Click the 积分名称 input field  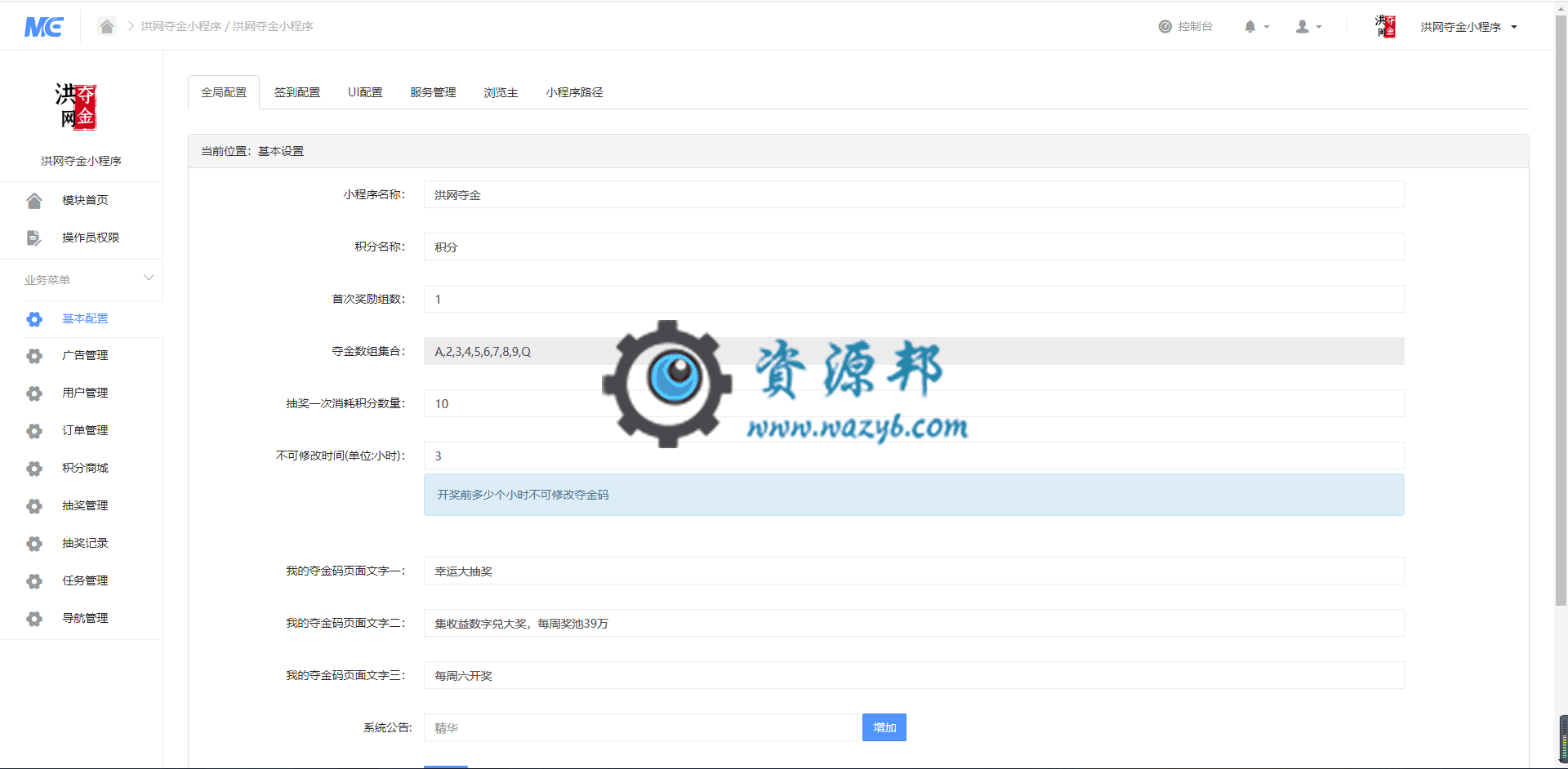pyautogui.click(x=914, y=247)
